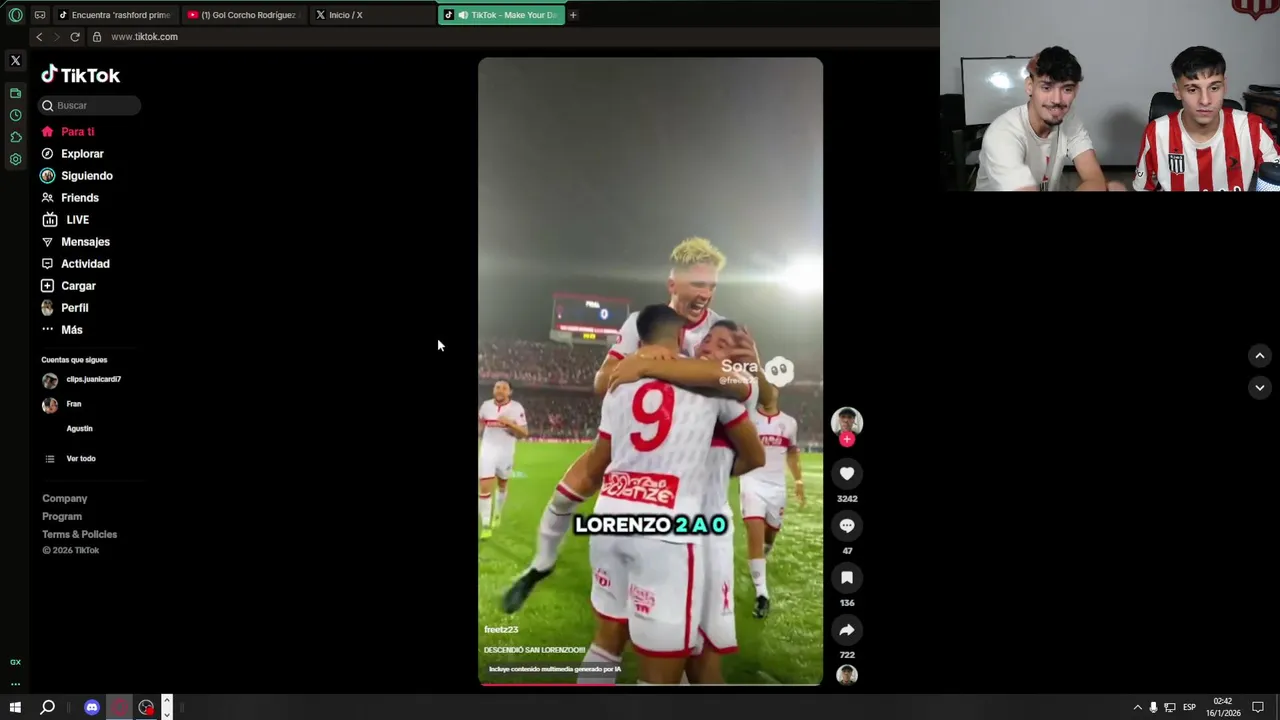This screenshot has height=720, width=1280.
Task: Open Windows taskbar search
Action: click(x=47, y=707)
